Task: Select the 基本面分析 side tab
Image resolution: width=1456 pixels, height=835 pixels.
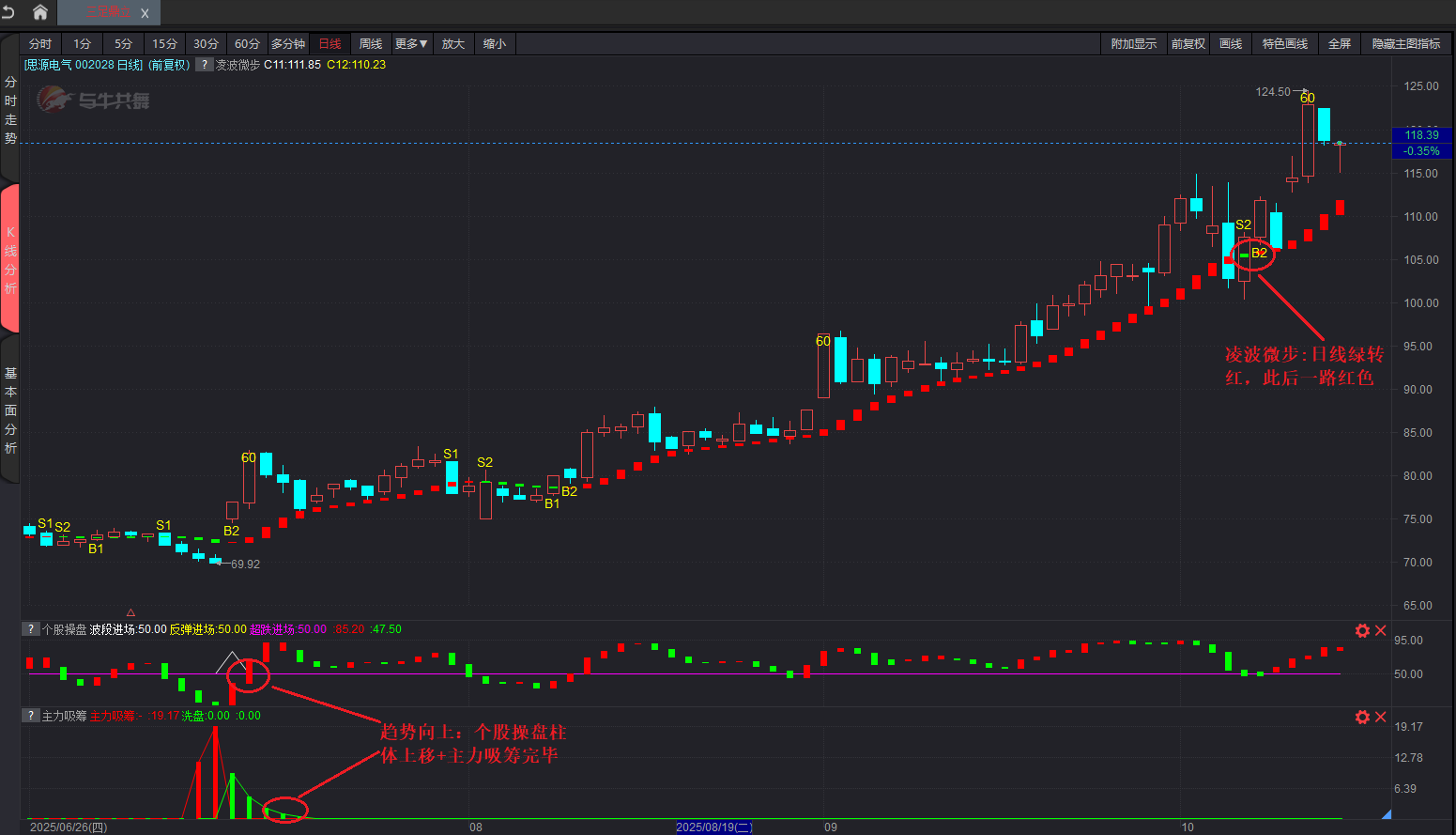Action: [x=10, y=410]
